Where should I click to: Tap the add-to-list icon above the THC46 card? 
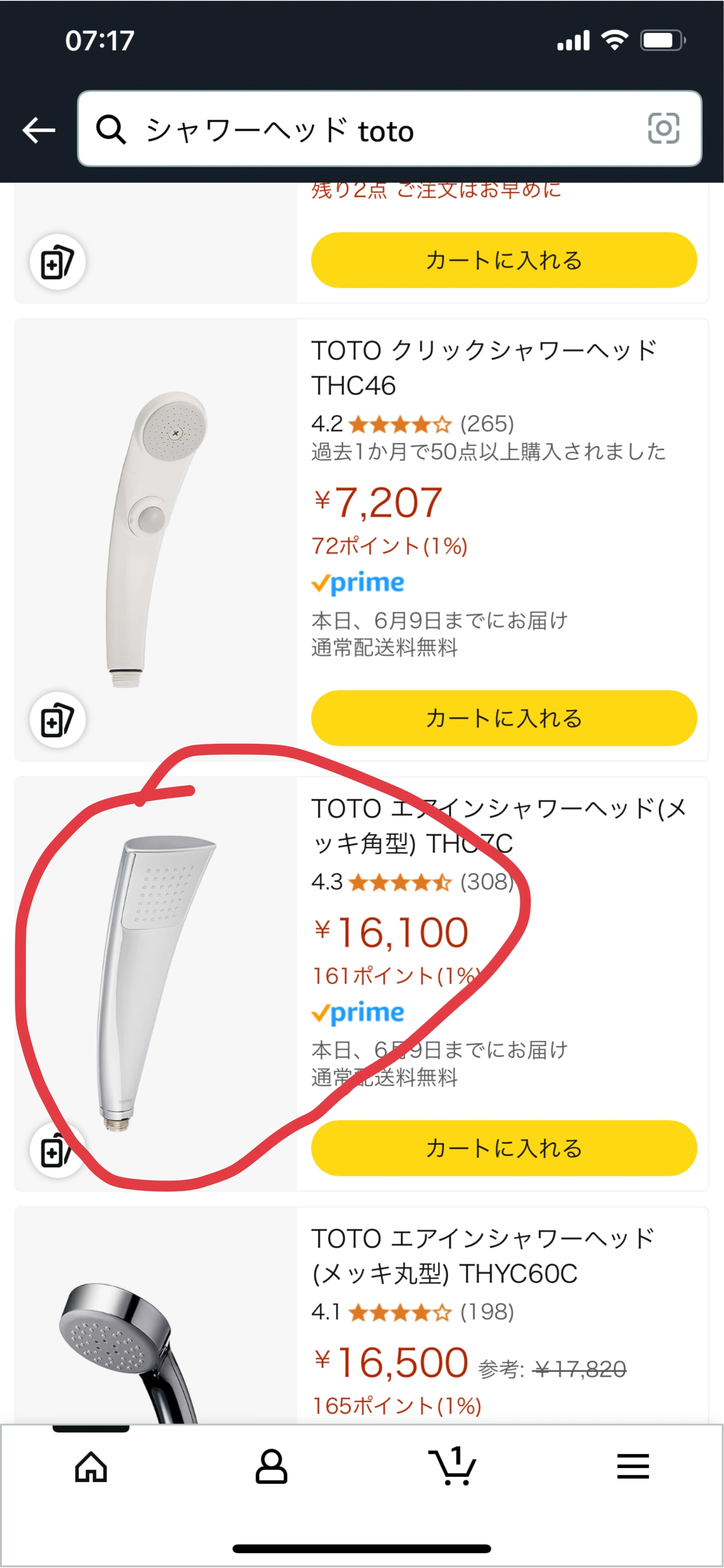57,262
